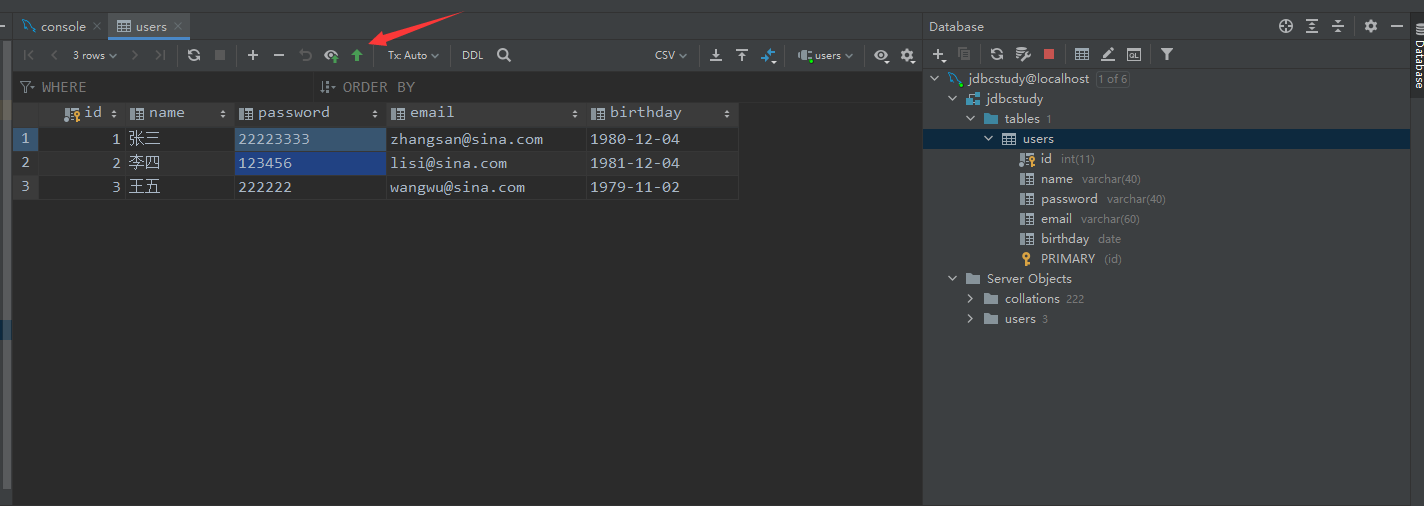Click the filter funnel in Database panel
This screenshot has width=1424, height=506.
(x=1167, y=55)
